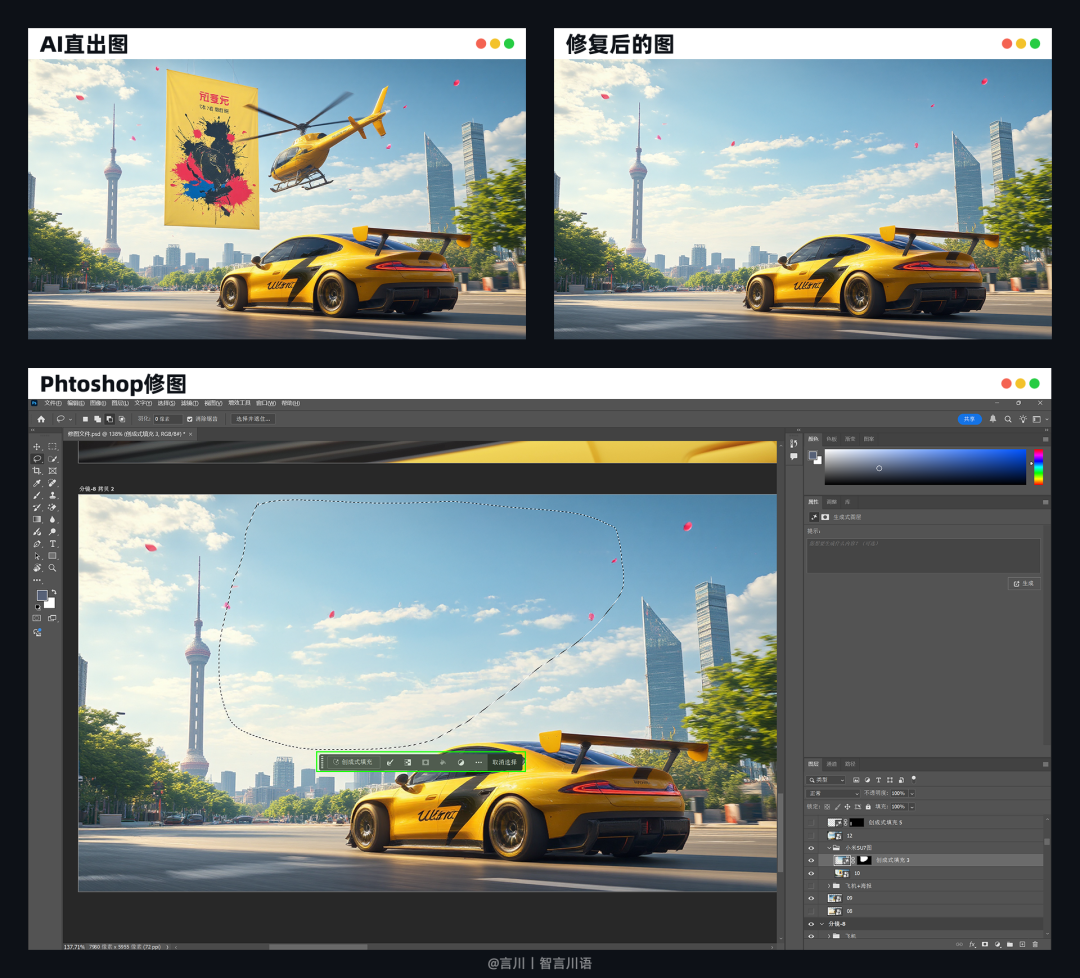Toggle visibility of layer 09

[x=811, y=898]
